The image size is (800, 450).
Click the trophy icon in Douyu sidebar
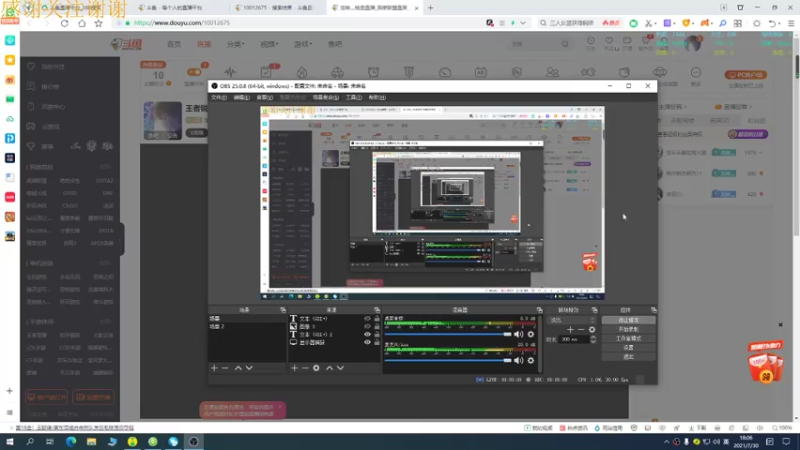coord(31,146)
